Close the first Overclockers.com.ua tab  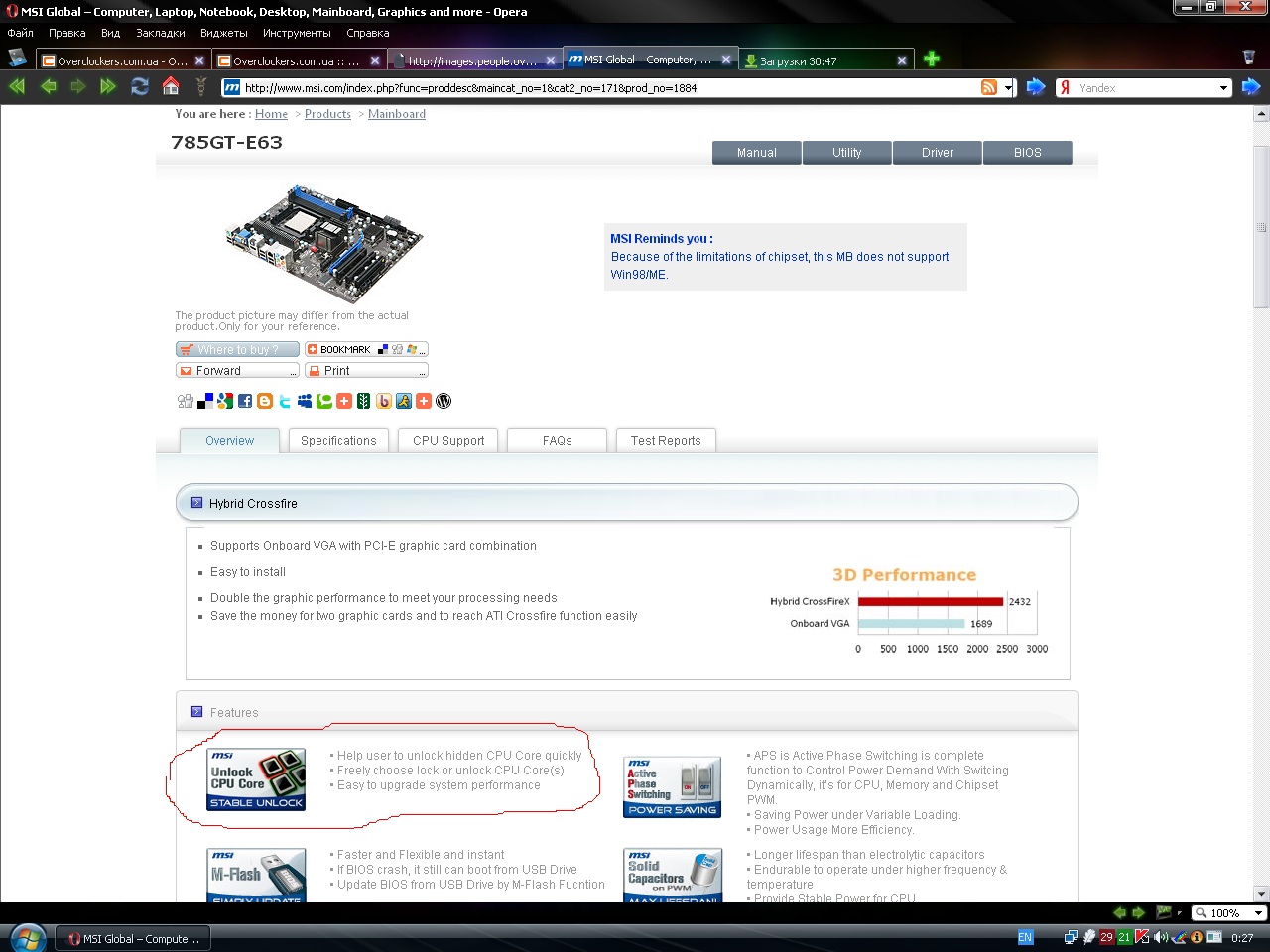pos(199,60)
